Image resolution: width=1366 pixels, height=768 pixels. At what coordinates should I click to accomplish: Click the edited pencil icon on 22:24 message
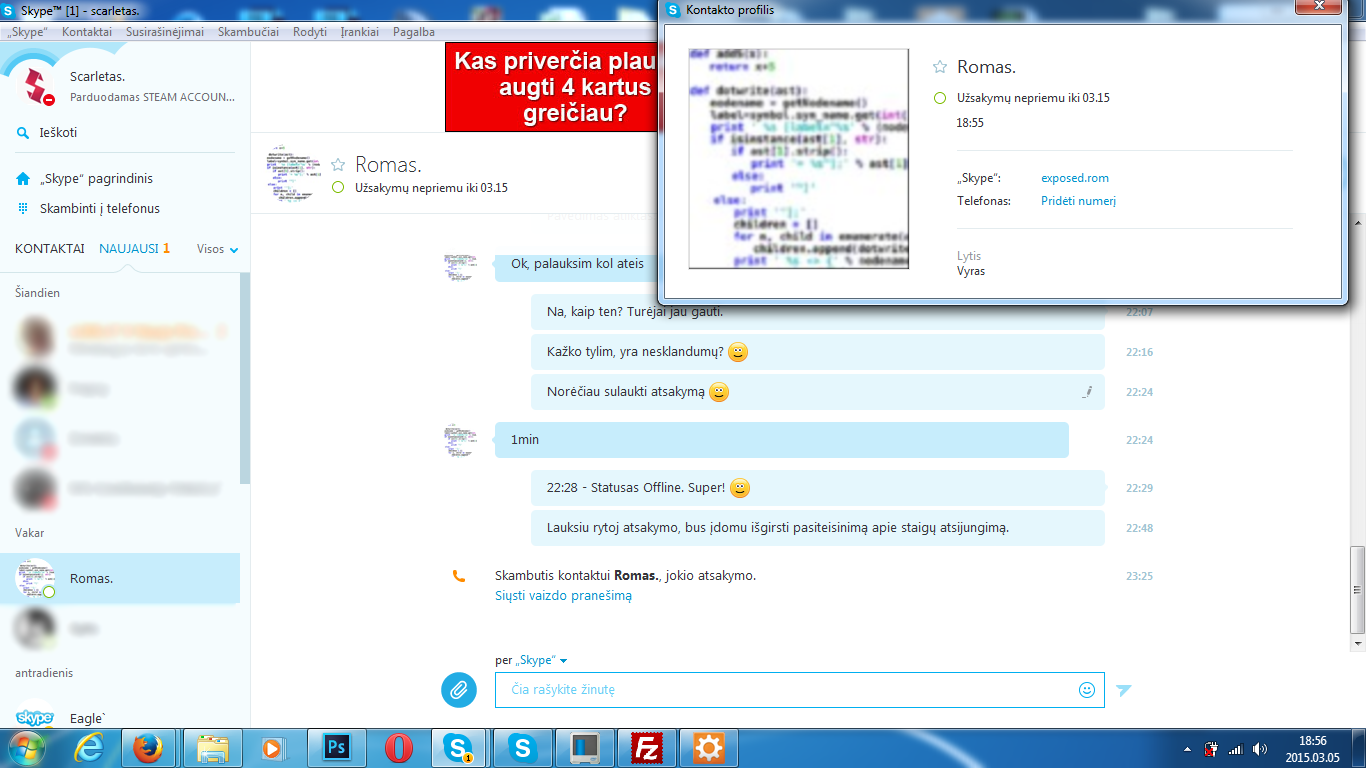point(1086,392)
